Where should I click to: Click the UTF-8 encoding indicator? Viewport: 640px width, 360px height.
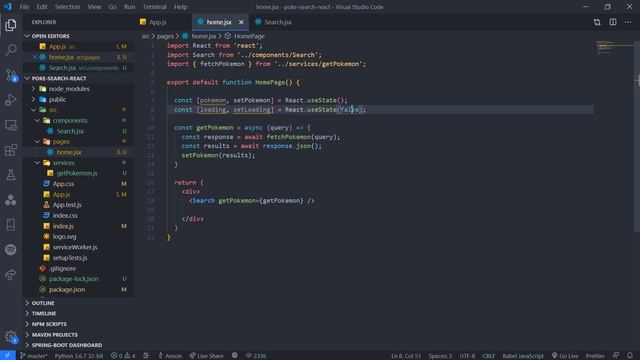pos(467,356)
